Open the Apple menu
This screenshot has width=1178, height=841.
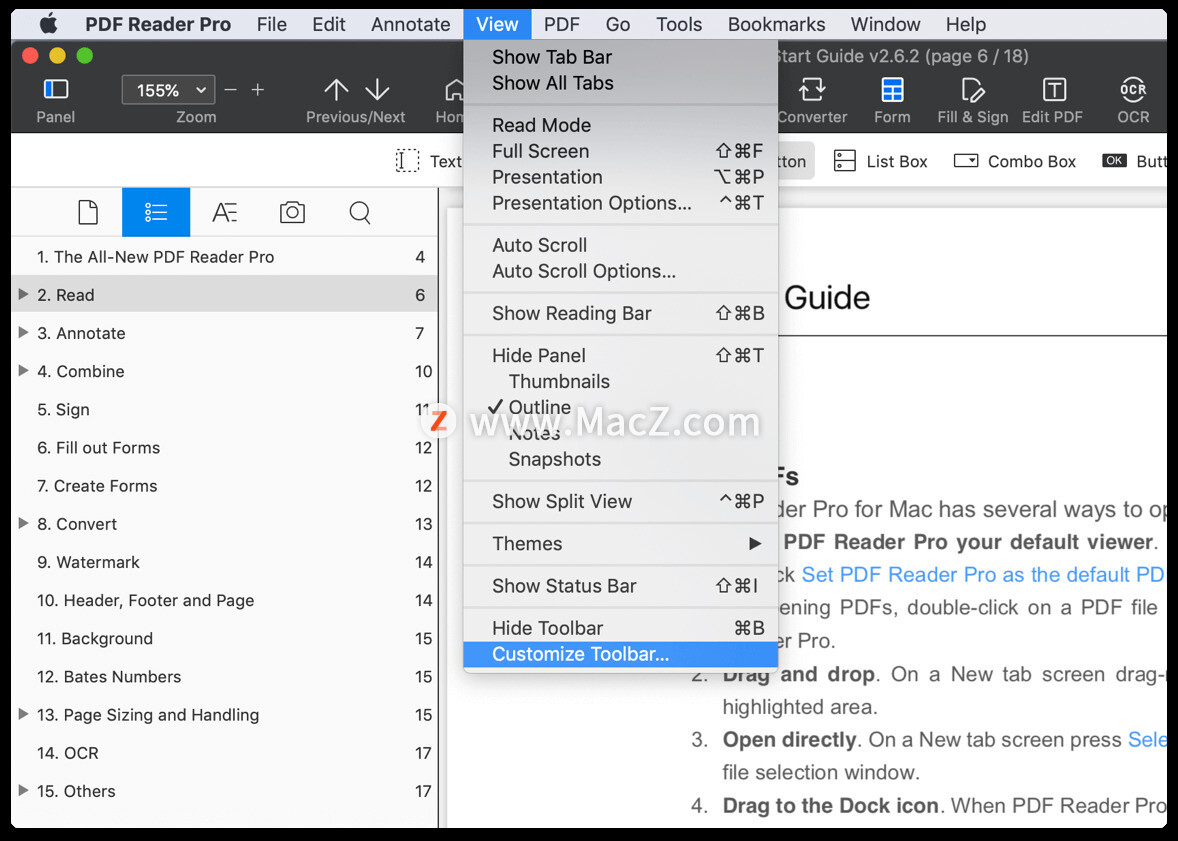(x=49, y=24)
